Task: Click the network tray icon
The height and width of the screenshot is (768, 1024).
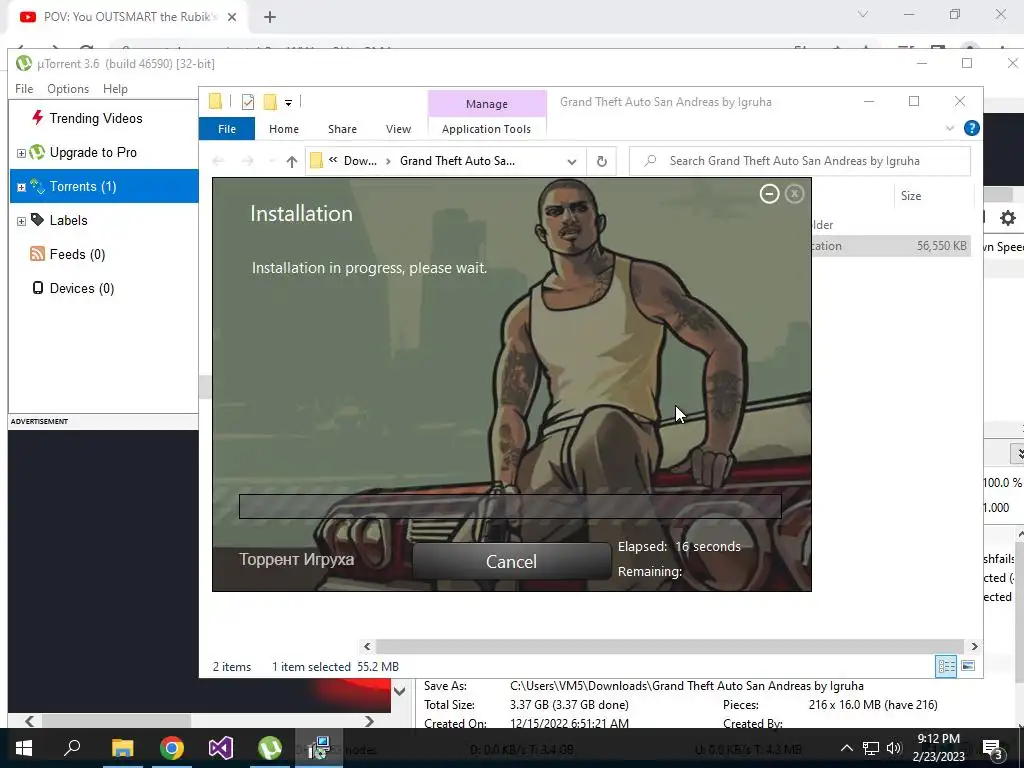Action: tap(870, 748)
